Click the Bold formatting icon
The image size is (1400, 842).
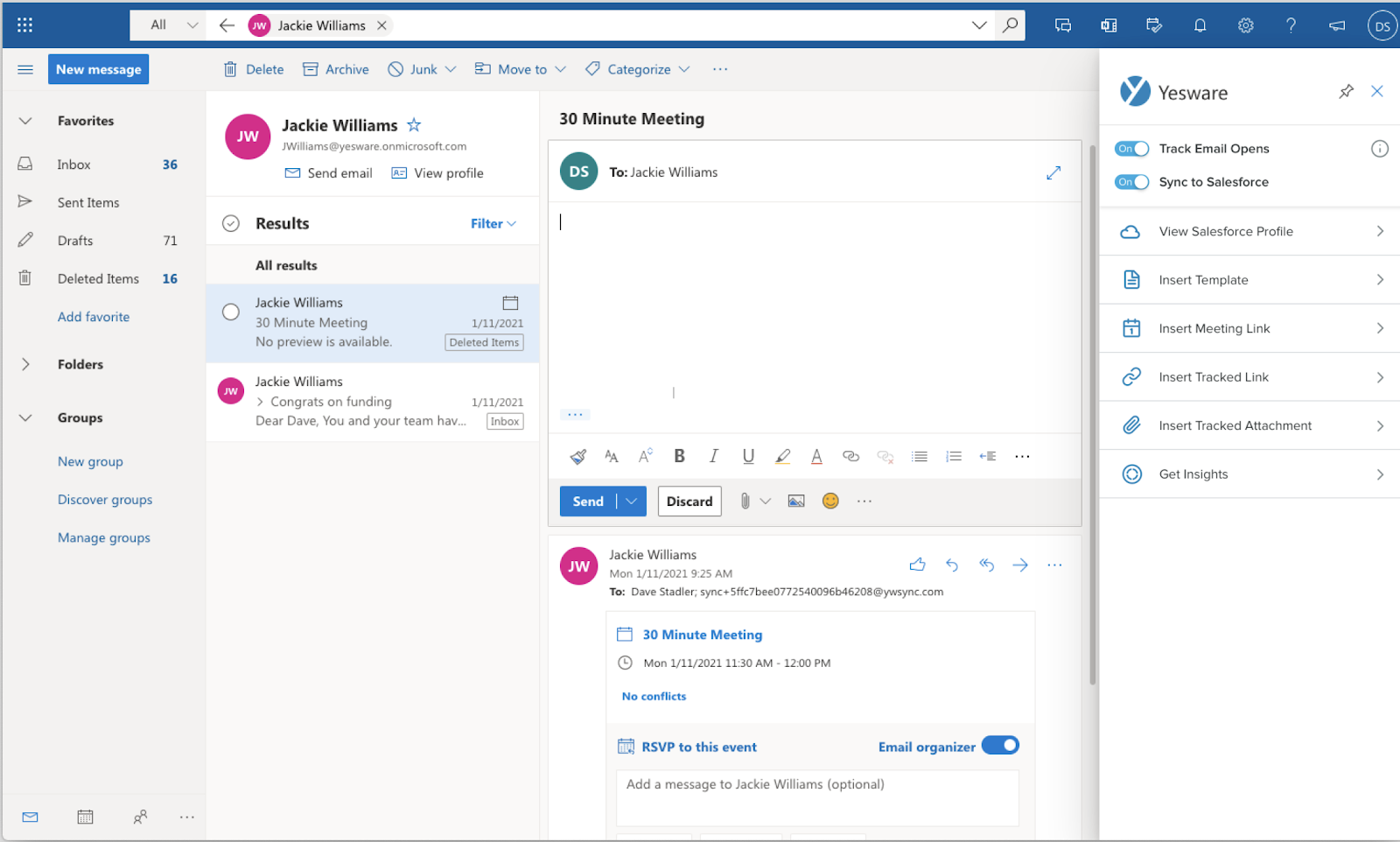(679, 456)
